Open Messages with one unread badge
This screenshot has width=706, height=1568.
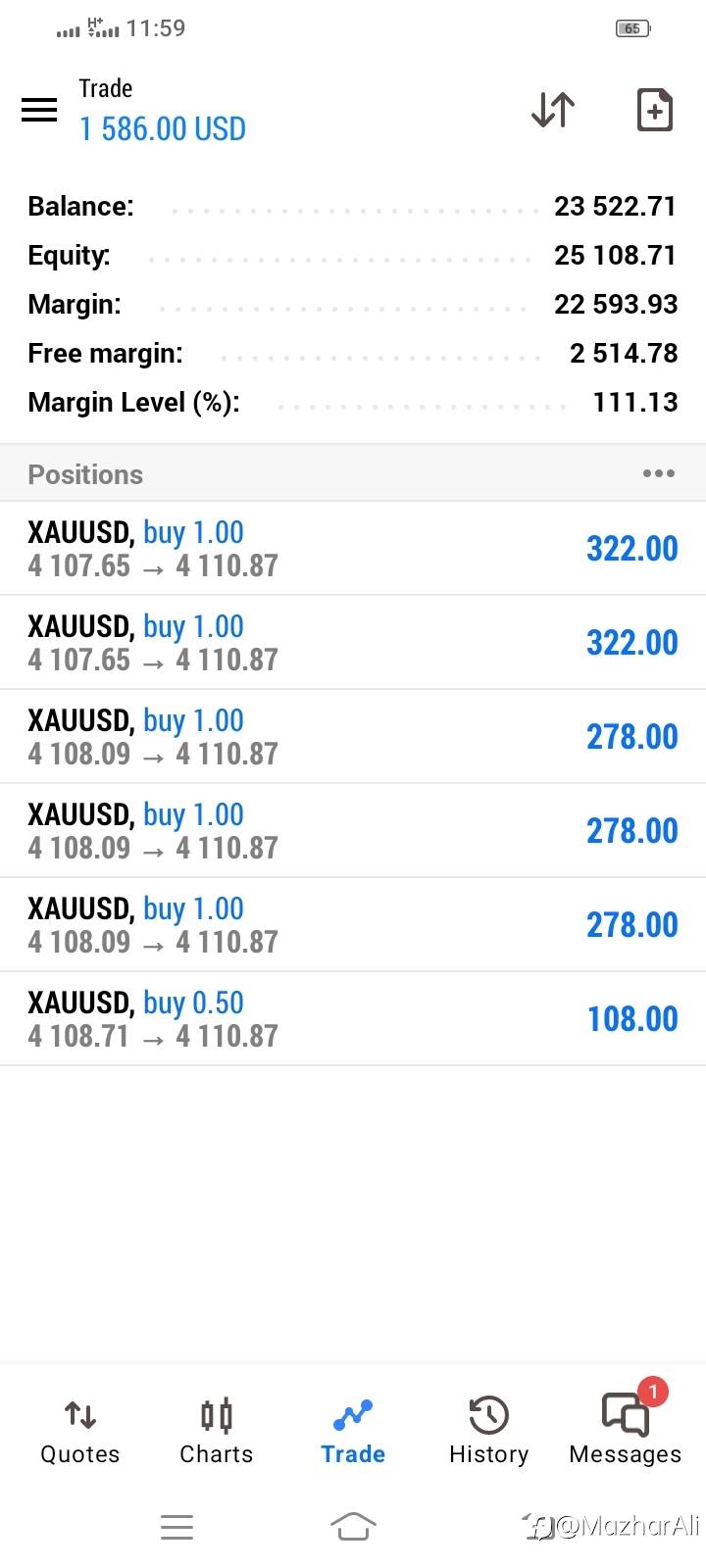pos(626,1432)
